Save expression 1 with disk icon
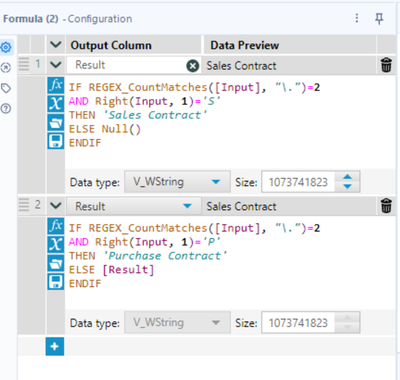This screenshot has height=380, width=400. [55, 141]
